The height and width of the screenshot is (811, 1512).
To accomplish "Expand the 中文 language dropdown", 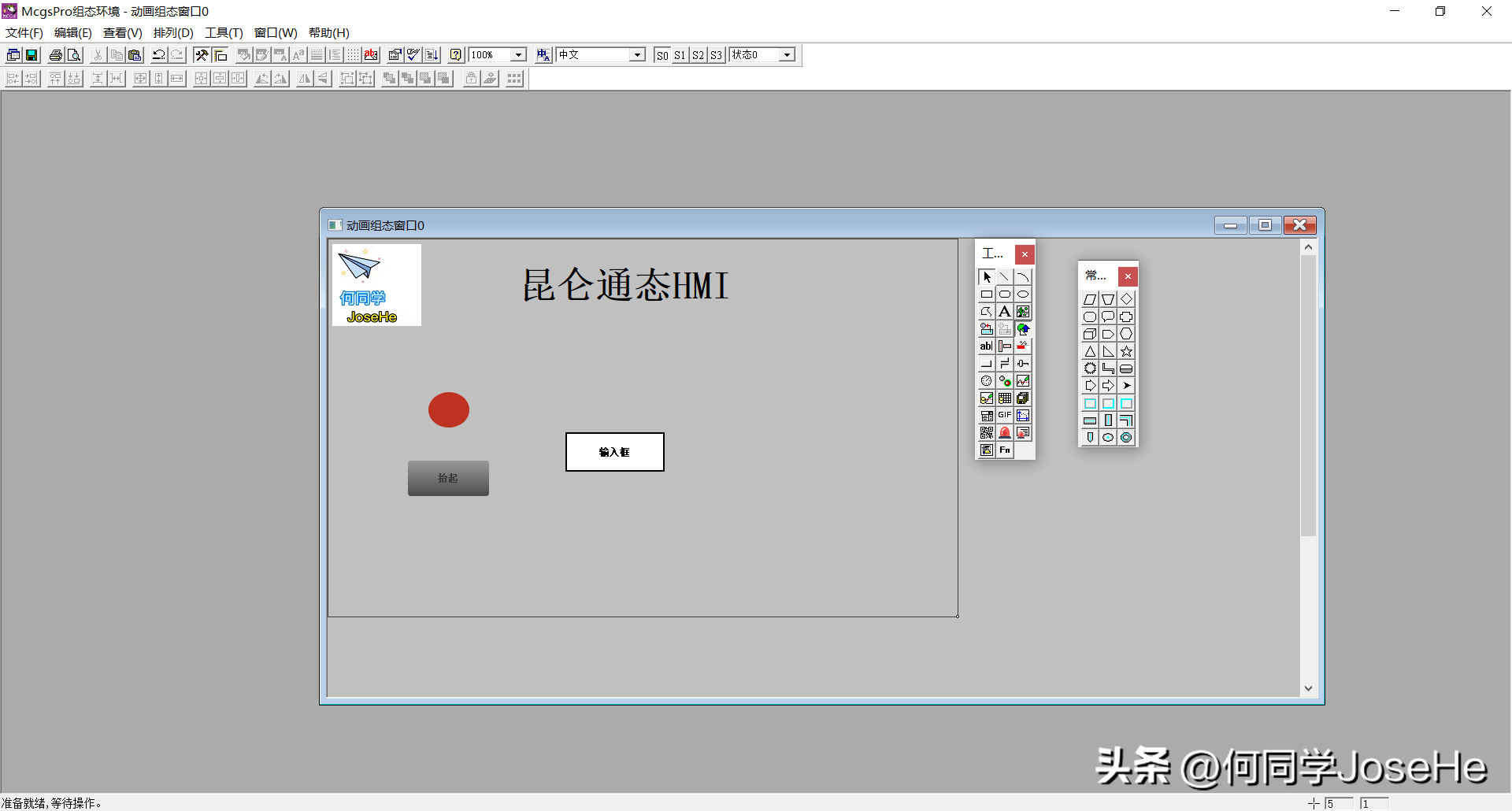I will pyautogui.click(x=637, y=55).
